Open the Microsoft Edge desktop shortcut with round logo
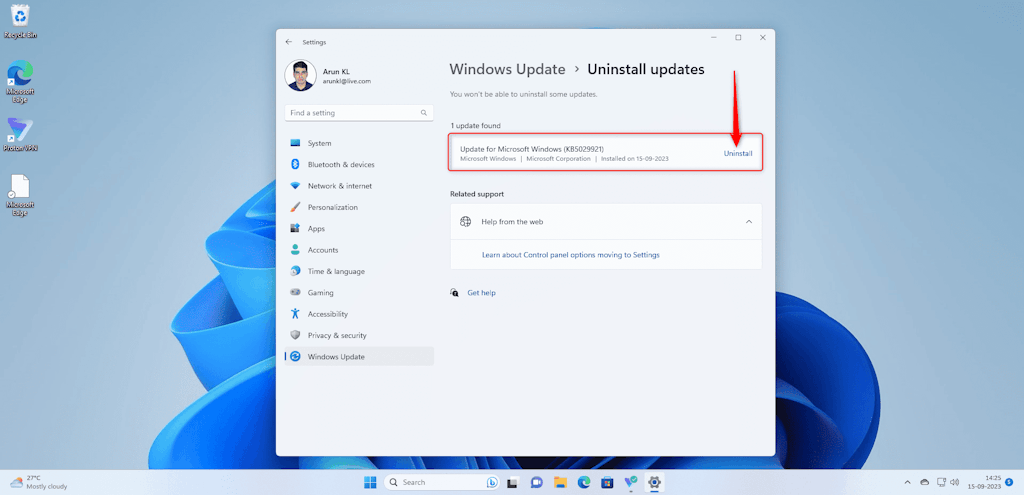1024x495 pixels. [x=20, y=82]
